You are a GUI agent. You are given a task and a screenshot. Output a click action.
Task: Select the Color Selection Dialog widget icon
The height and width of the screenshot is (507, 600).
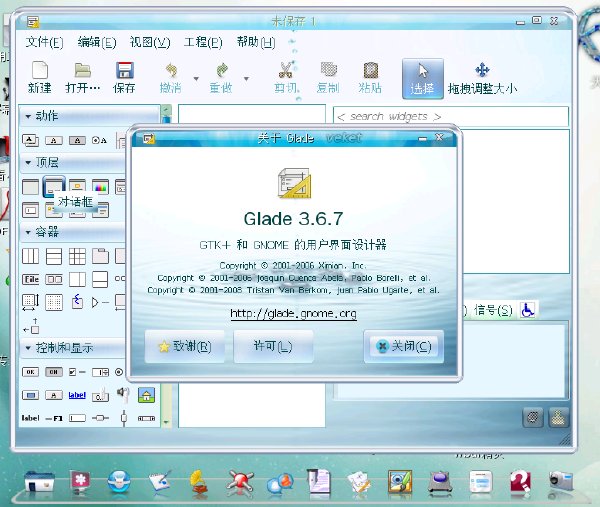(100, 187)
